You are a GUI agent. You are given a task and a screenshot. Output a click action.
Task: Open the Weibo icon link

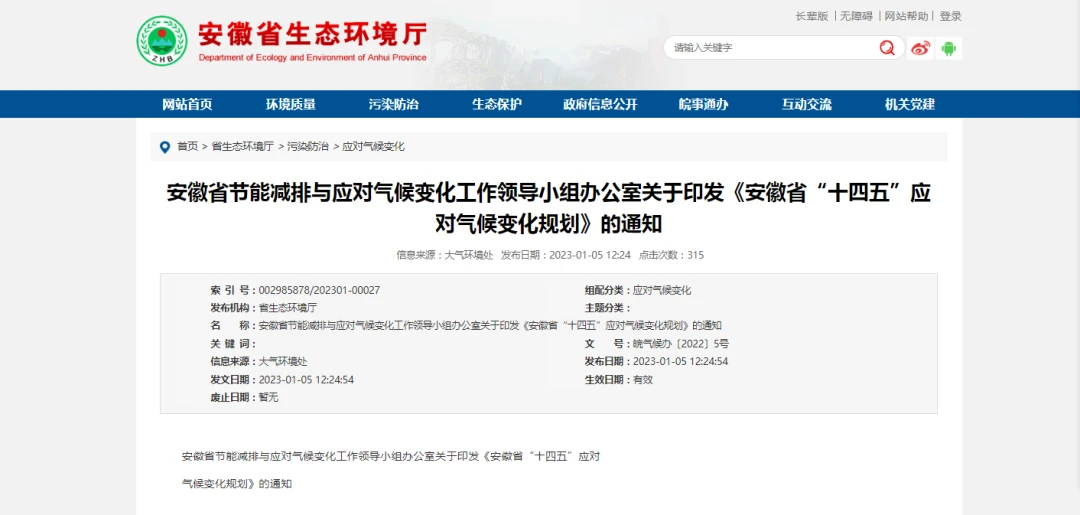pos(920,48)
